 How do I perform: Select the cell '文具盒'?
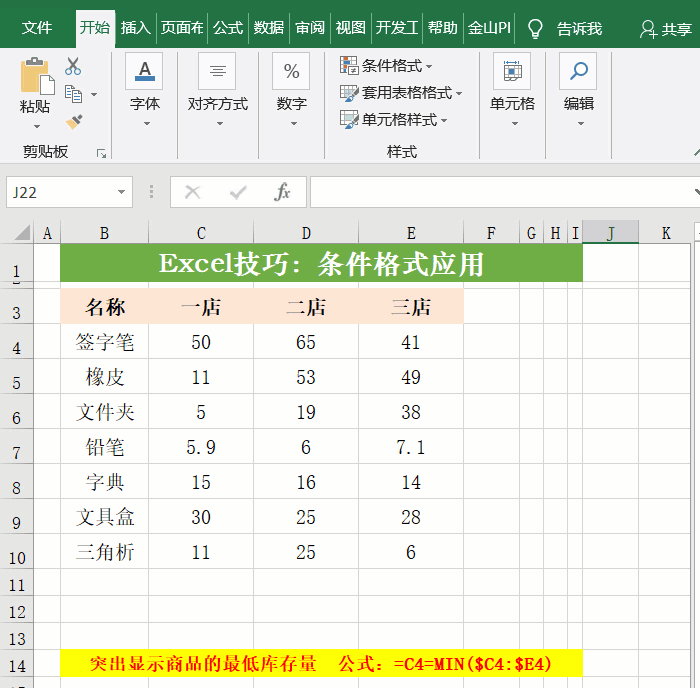[104, 517]
